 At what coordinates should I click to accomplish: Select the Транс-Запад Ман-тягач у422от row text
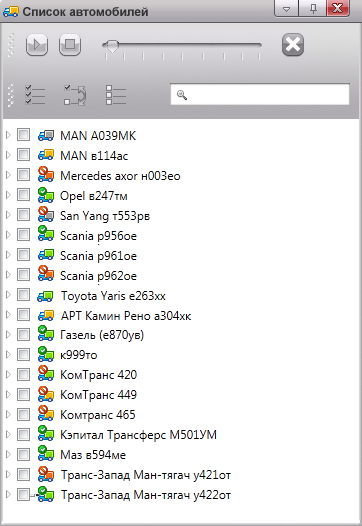(x=146, y=495)
